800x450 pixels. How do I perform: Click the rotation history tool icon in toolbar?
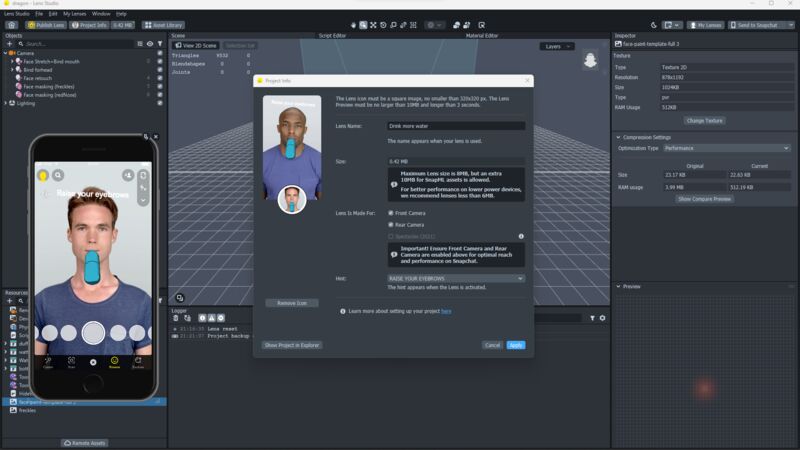coord(383,25)
